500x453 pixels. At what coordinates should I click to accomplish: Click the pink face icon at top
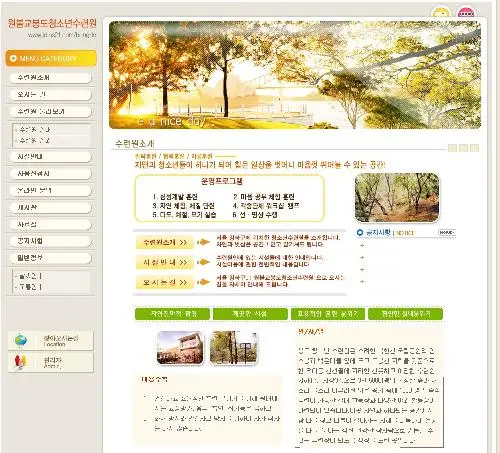[466, 12]
